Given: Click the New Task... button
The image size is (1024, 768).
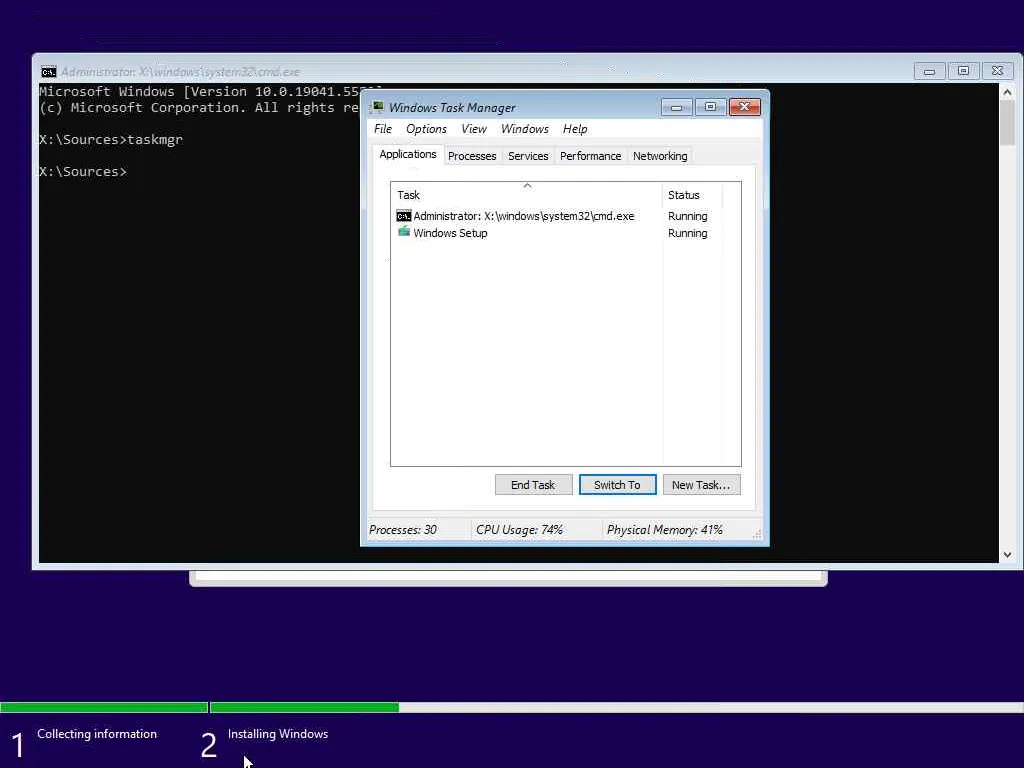Looking at the screenshot, I should tap(701, 485).
